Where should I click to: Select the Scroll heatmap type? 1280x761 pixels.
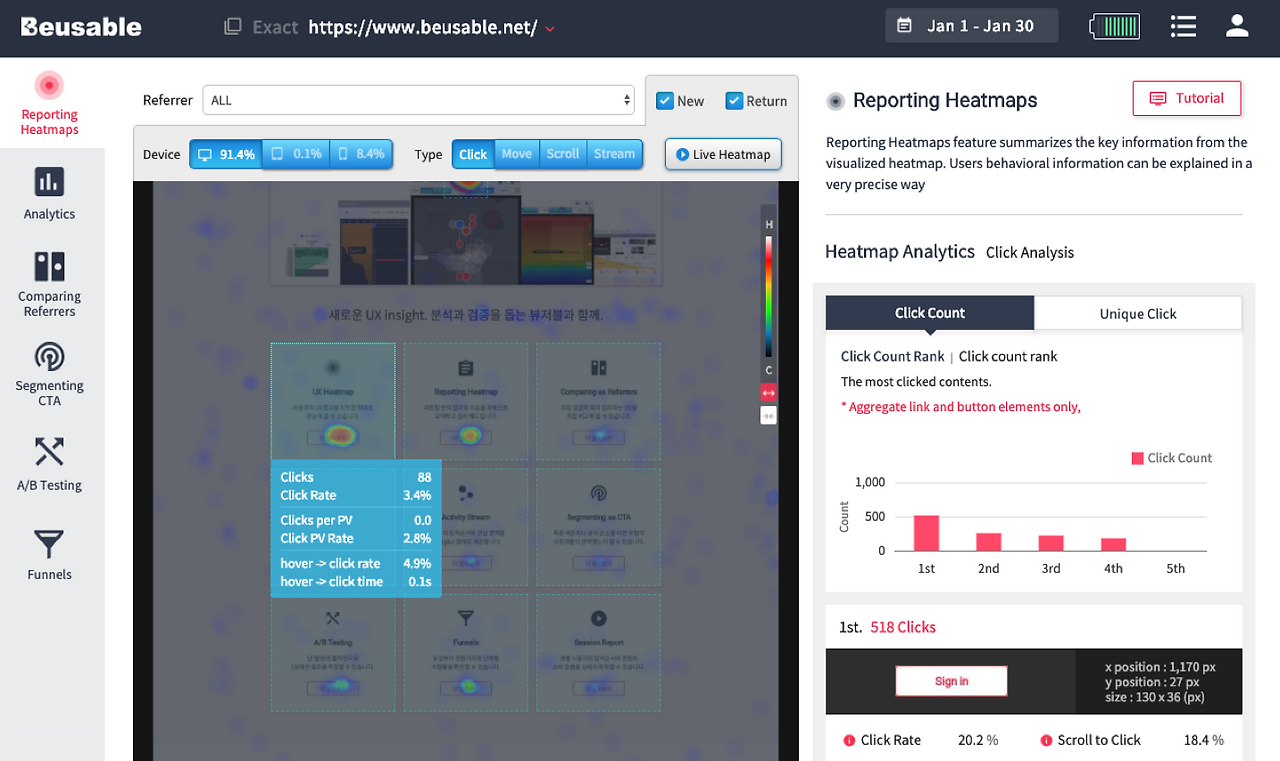coord(563,154)
